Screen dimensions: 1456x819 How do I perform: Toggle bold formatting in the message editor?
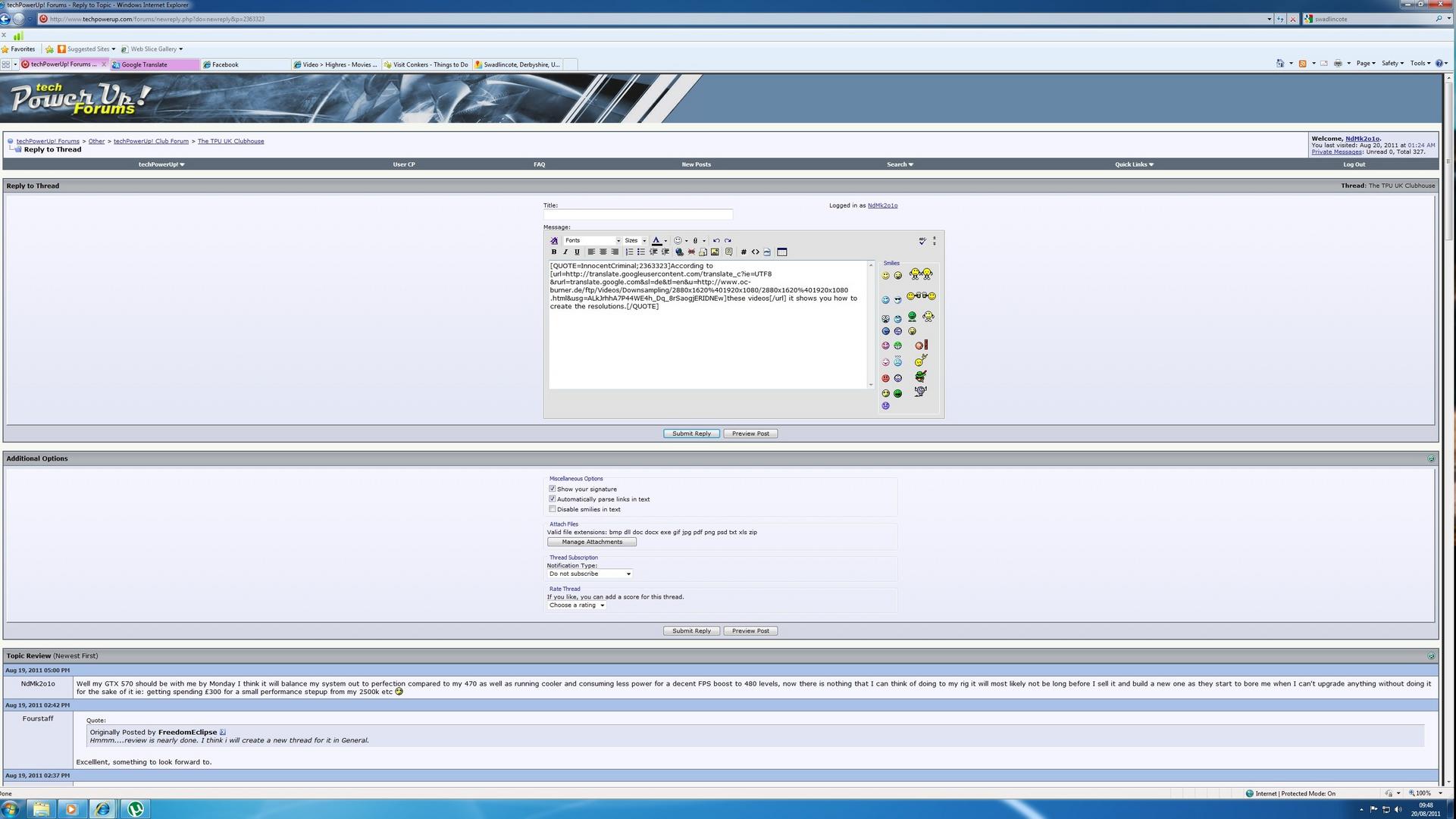[554, 252]
